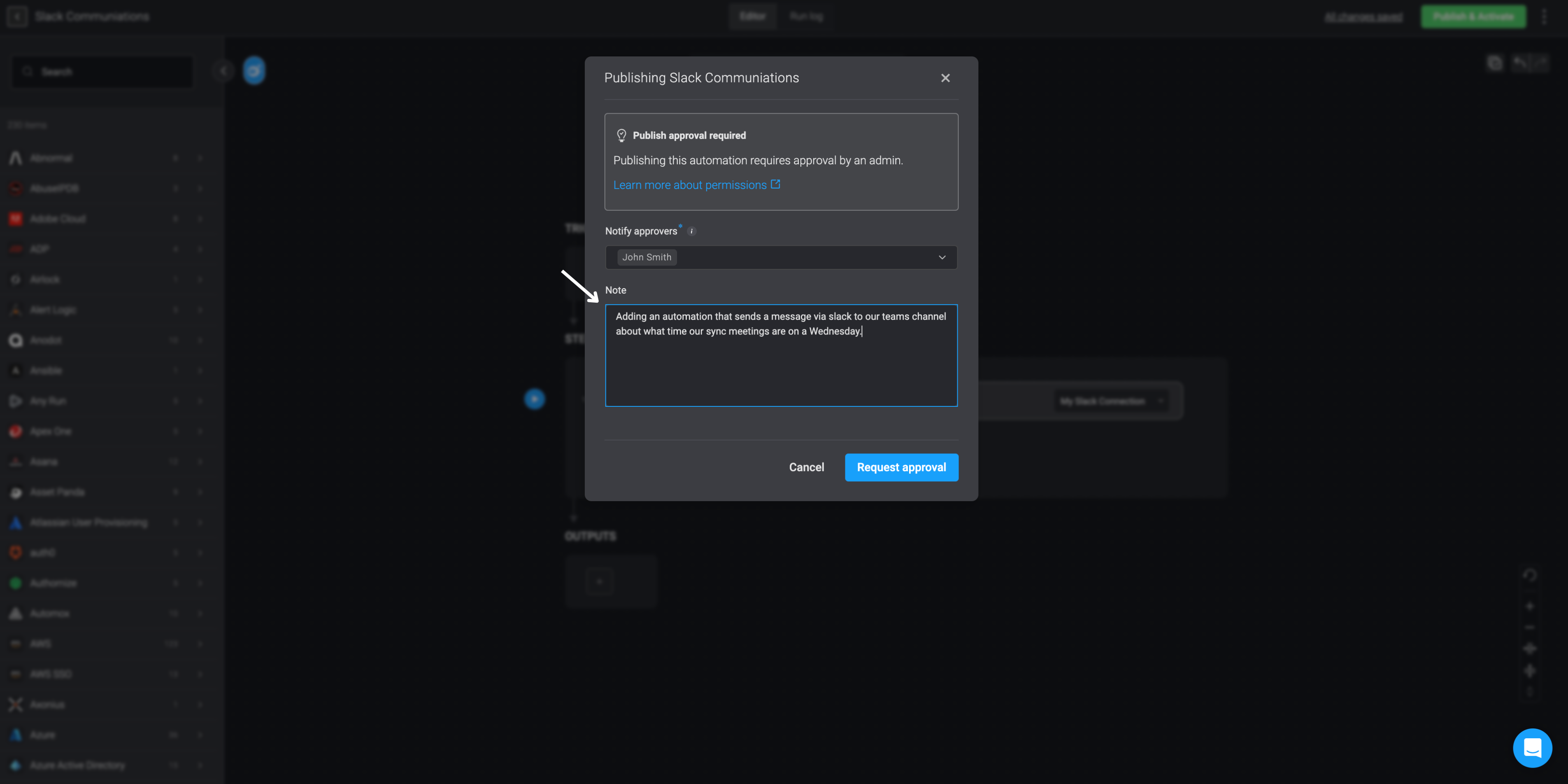Open the three-dot menu in top bar
1568x784 pixels.
(x=1544, y=16)
